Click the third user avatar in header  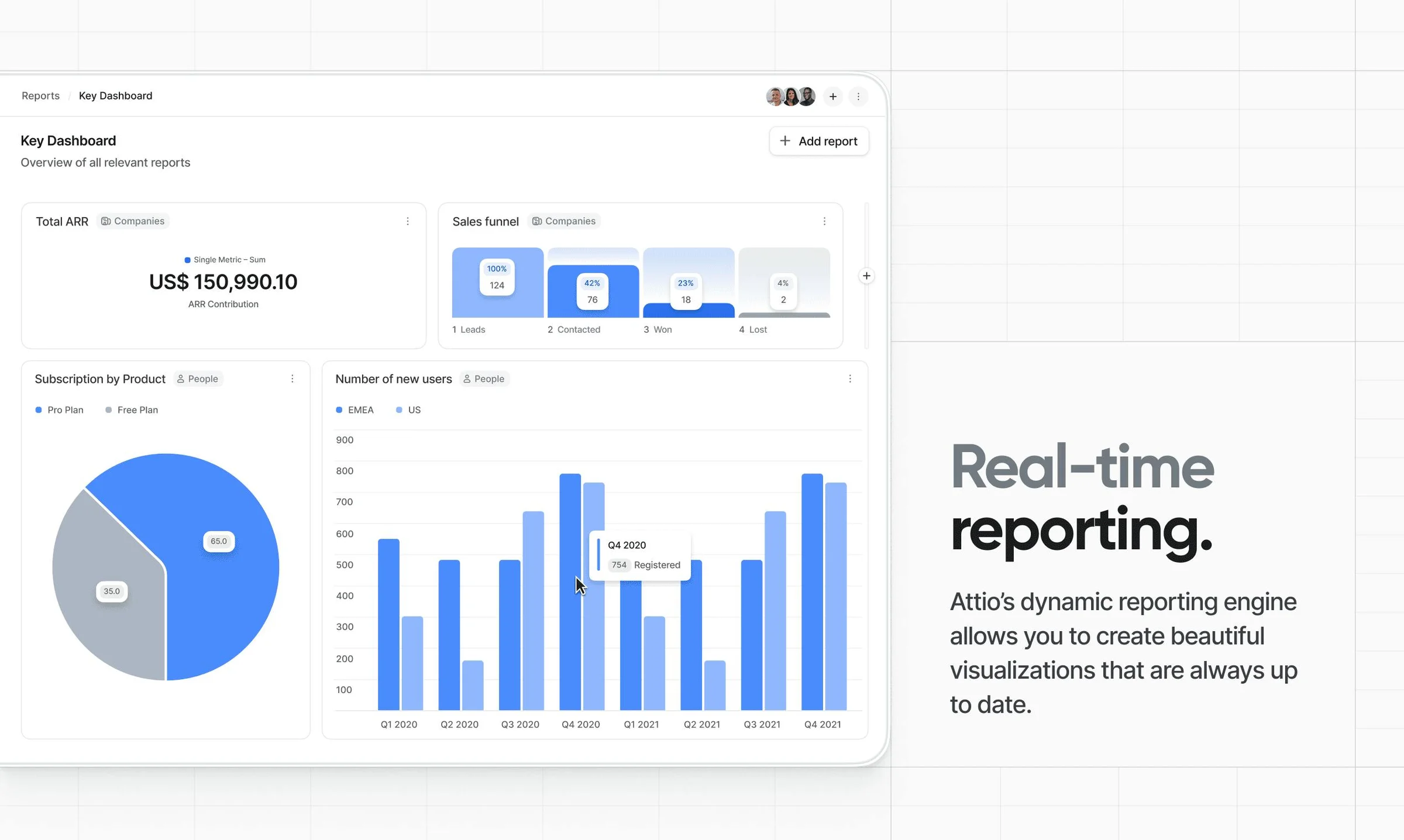(807, 97)
